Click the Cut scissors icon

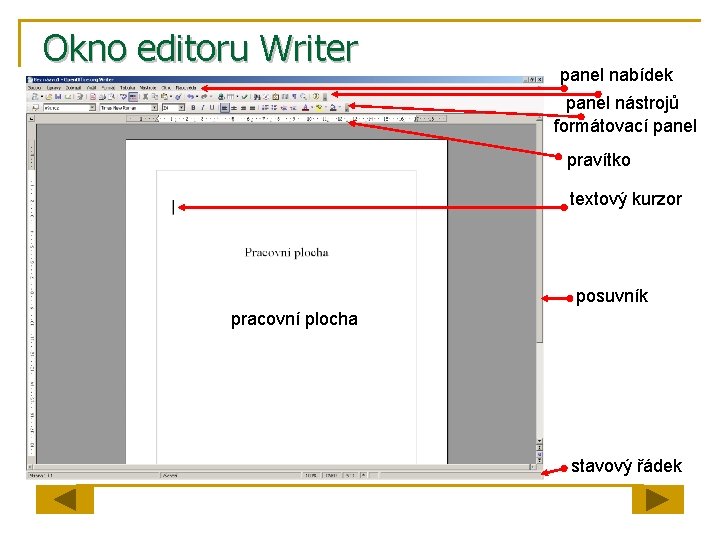coord(145,97)
